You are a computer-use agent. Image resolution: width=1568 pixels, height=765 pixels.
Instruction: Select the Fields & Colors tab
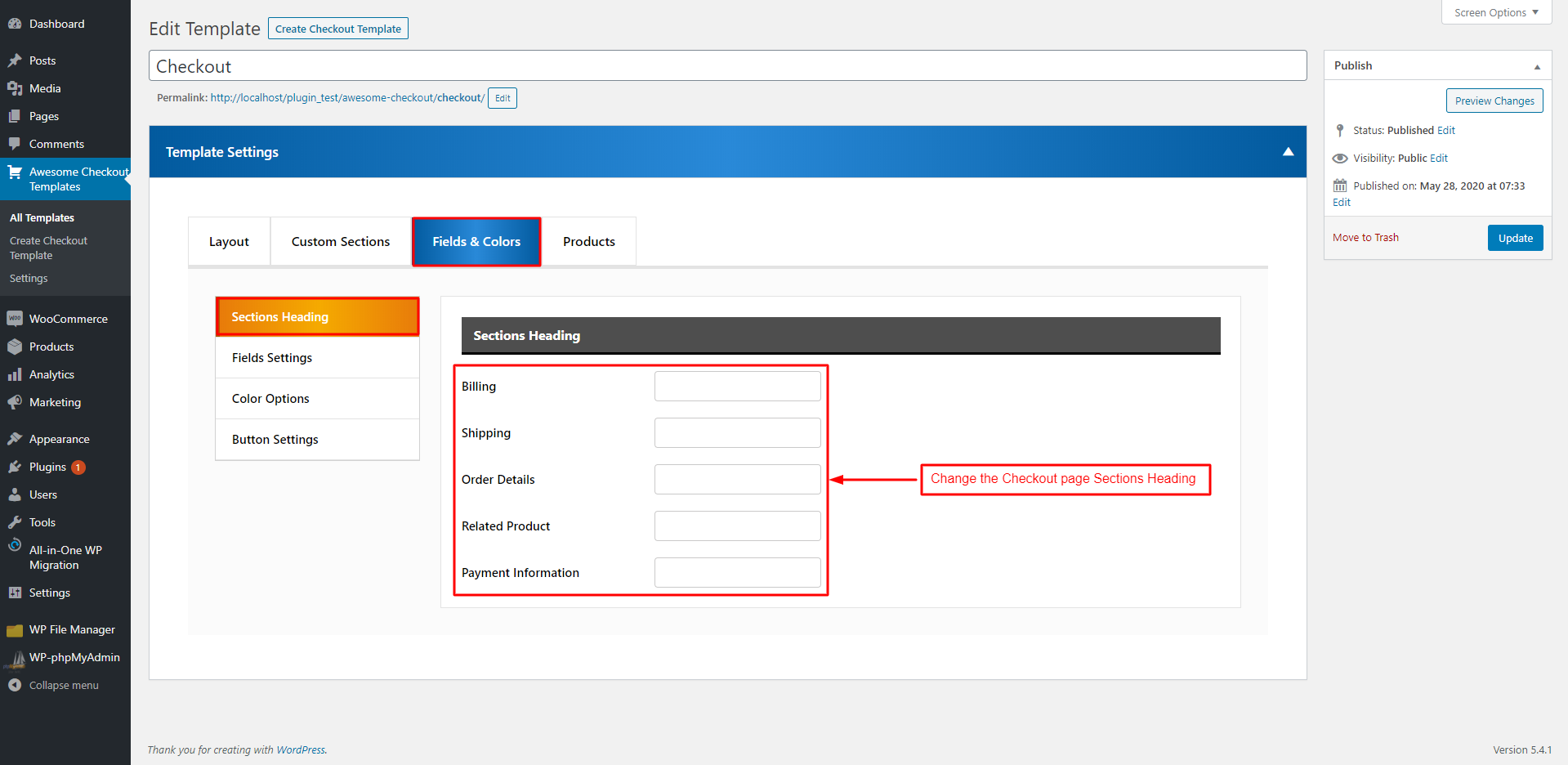click(476, 241)
